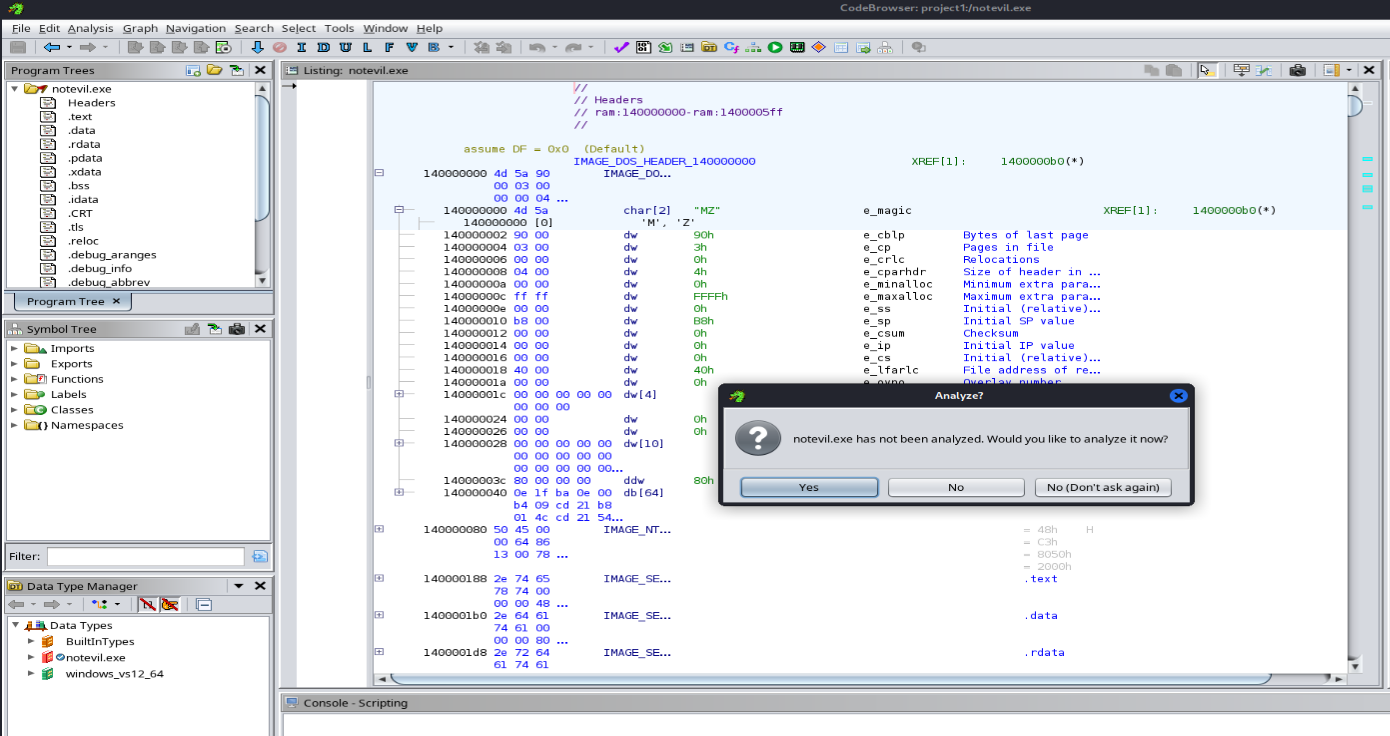This screenshot has width=1390, height=736.
Task: Open the Listing field format dropdown arrow
Action: click(x=1349, y=70)
